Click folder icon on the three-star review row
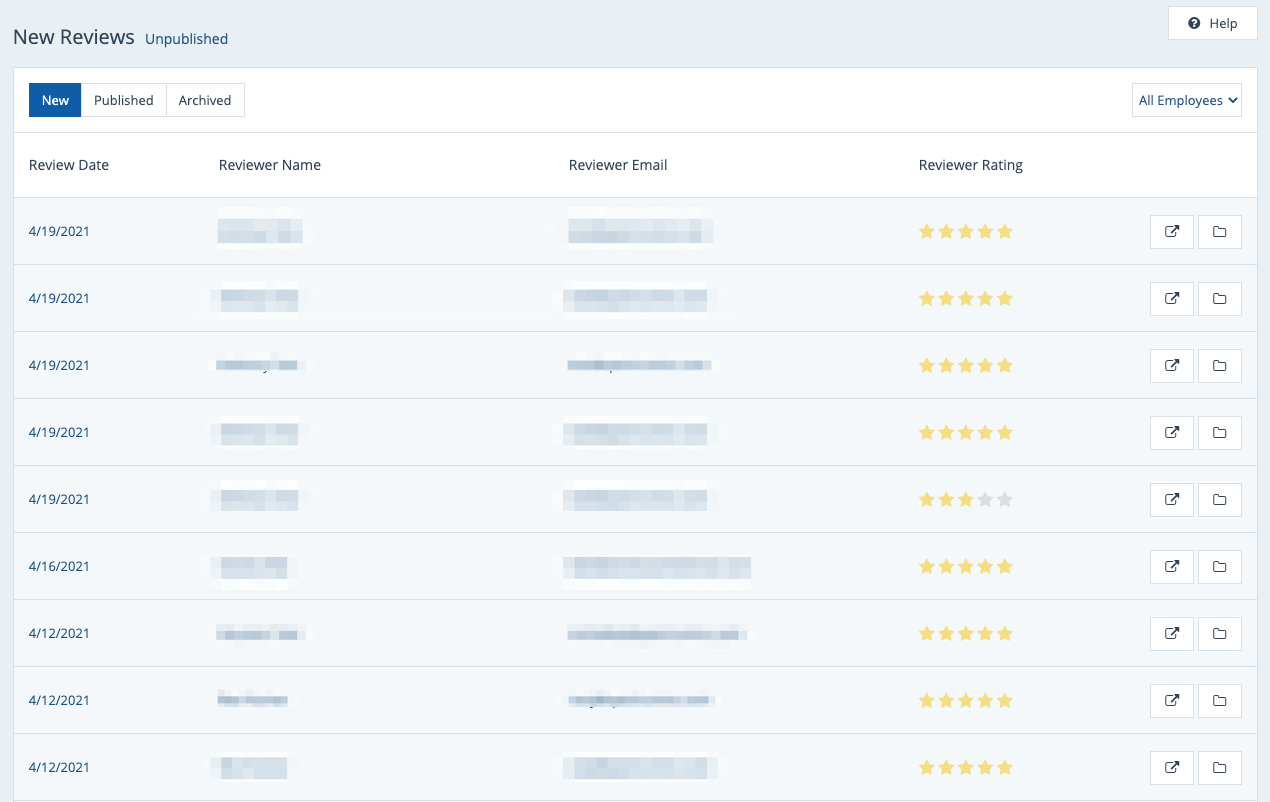Viewport: 1270px width, 802px height. click(1219, 499)
